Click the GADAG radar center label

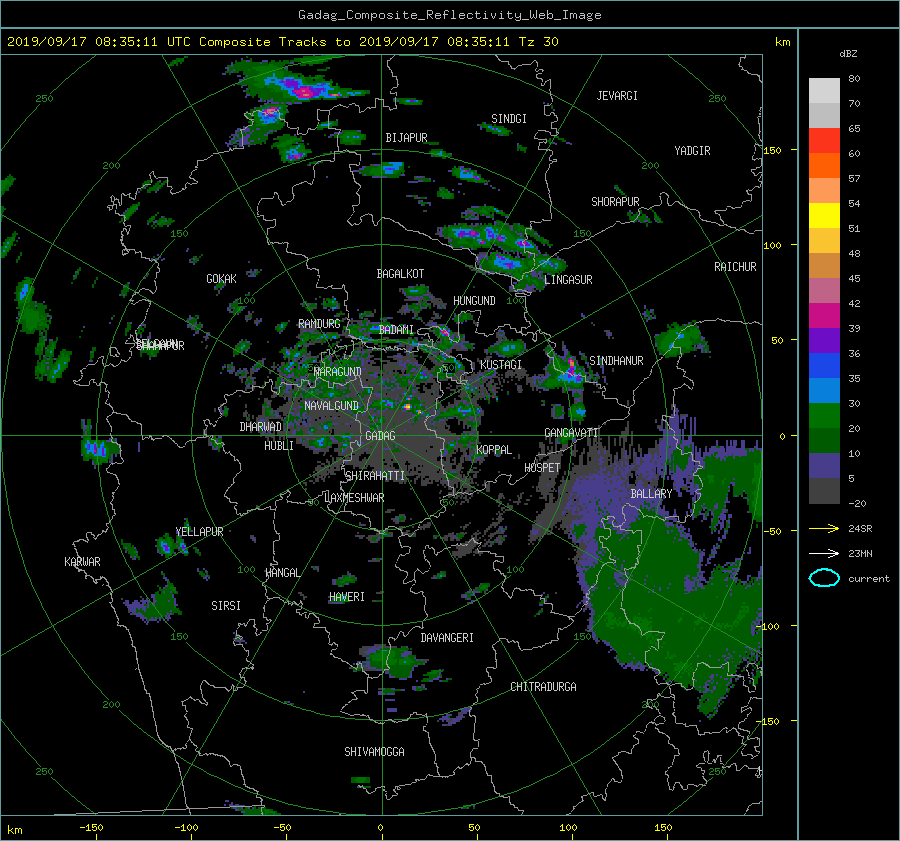pos(380,436)
